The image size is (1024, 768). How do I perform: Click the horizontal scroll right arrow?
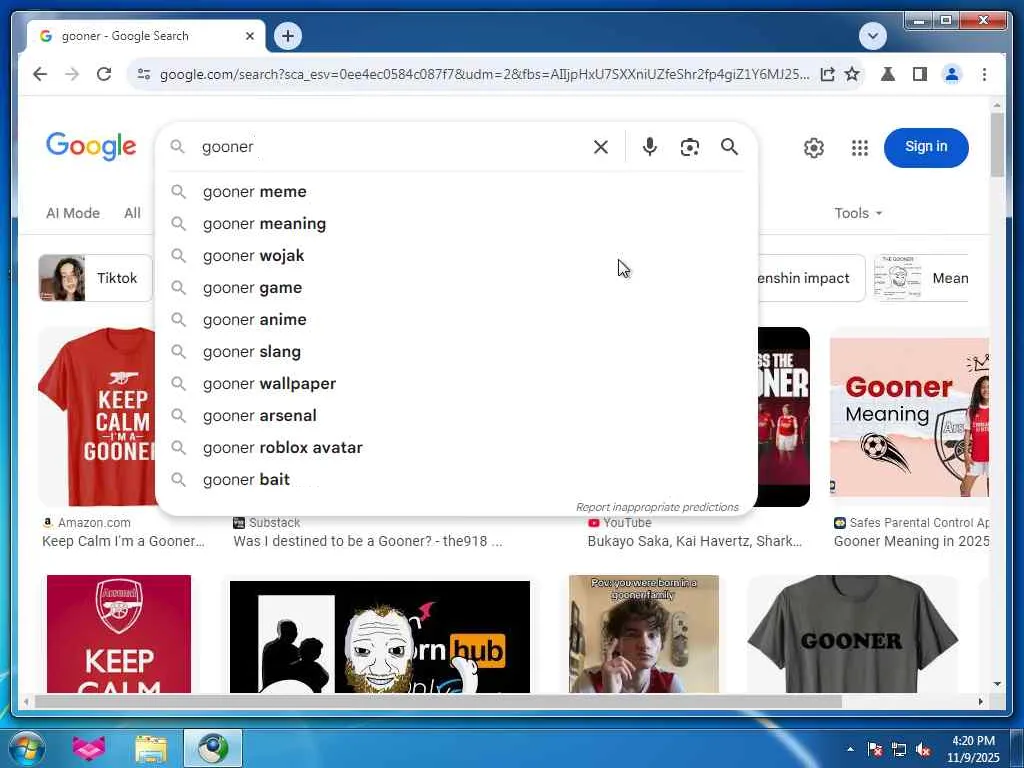980,701
